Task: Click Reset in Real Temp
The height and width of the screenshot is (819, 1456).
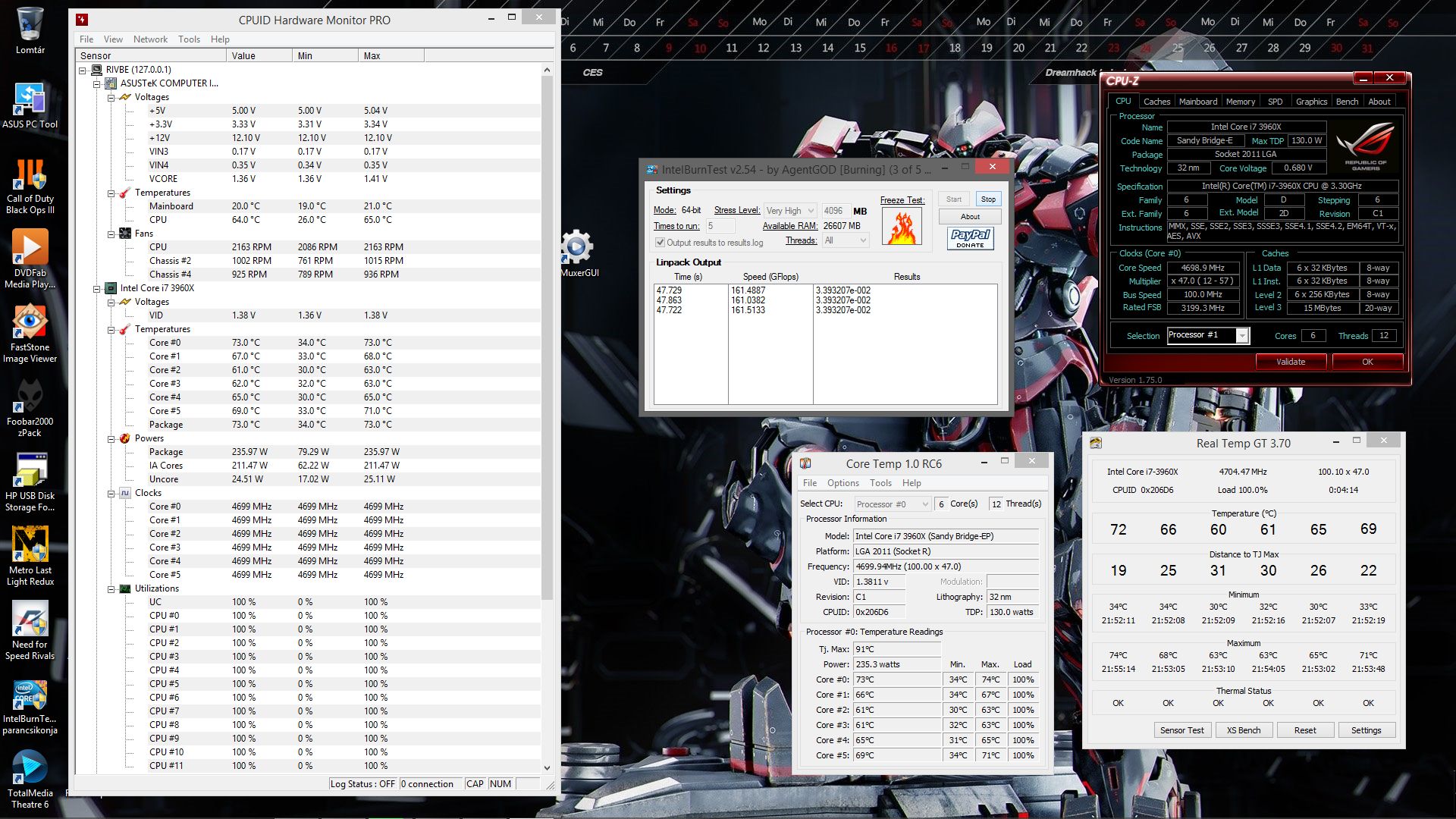Action: (1304, 730)
